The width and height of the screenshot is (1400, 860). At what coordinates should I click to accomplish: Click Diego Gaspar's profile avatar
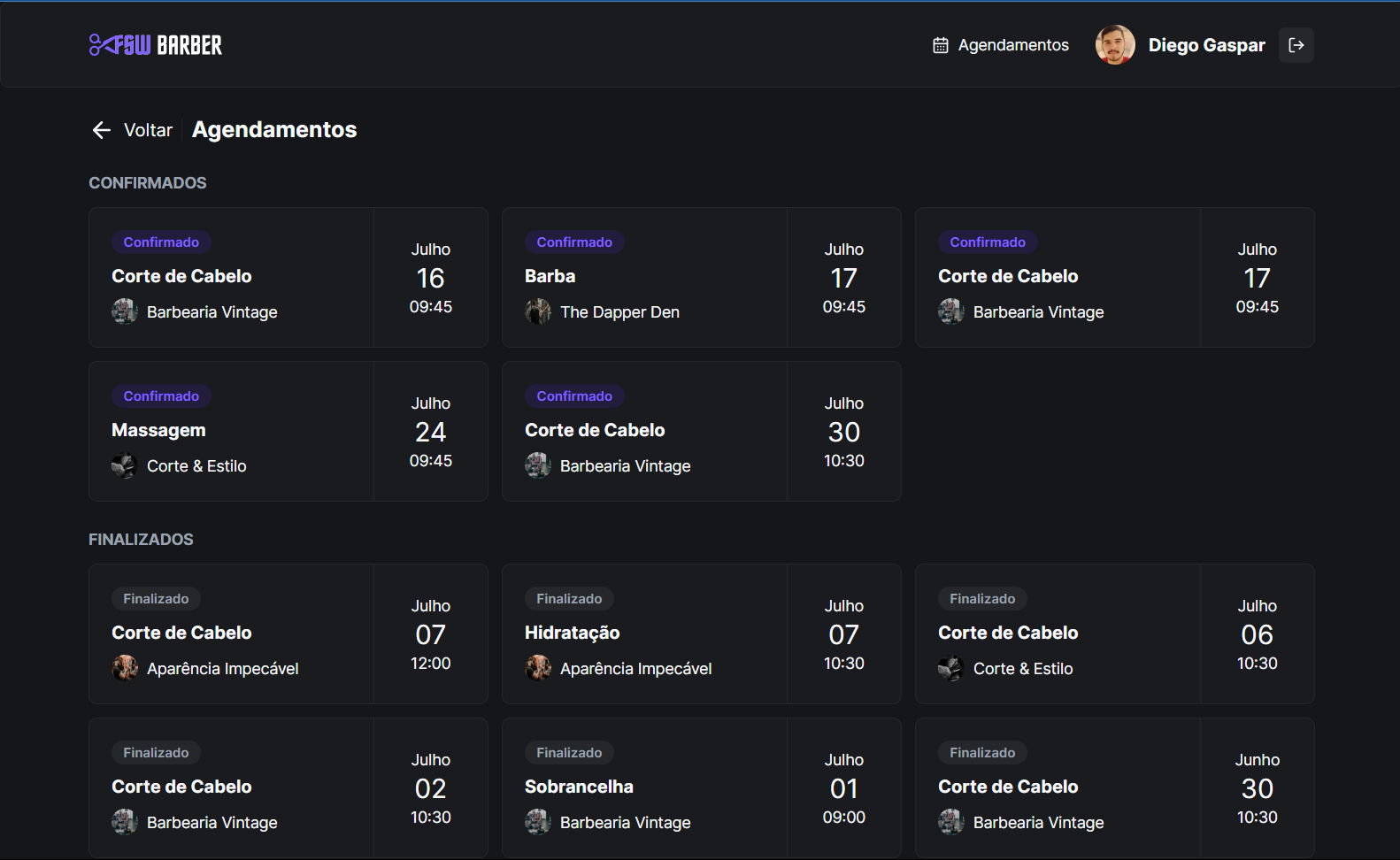tap(1114, 45)
